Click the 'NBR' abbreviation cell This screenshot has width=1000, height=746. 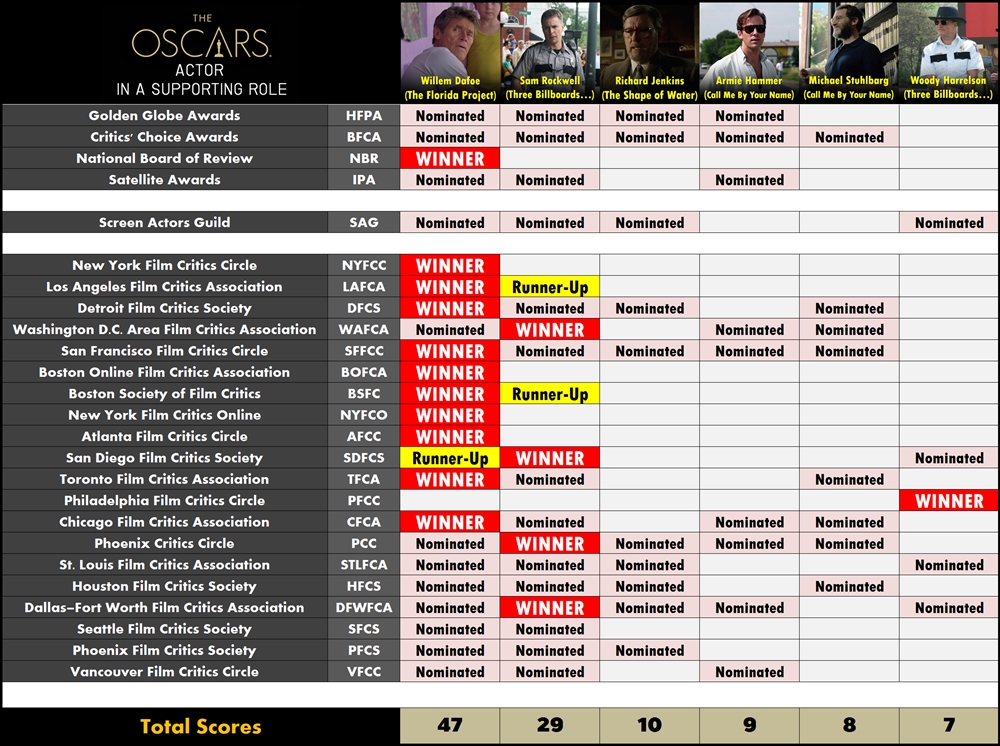pos(364,158)
